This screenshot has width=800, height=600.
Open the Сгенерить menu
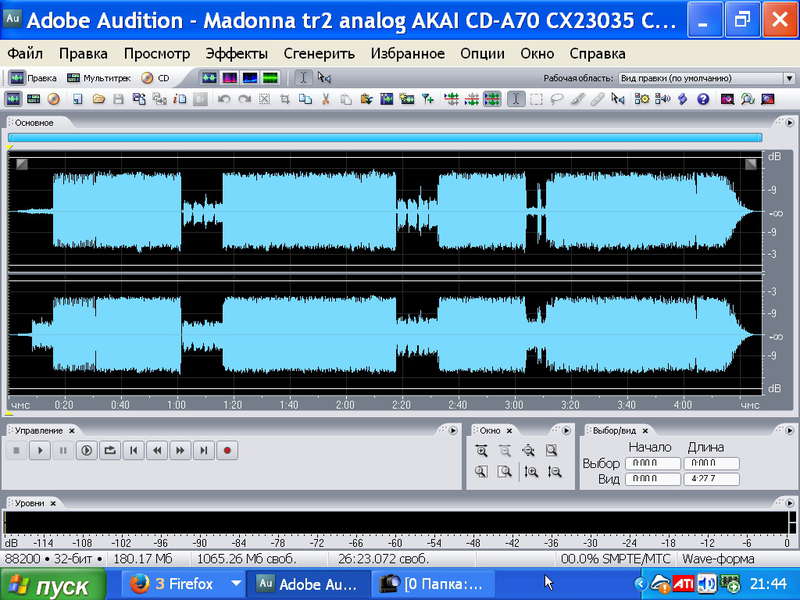pos(319,54)
